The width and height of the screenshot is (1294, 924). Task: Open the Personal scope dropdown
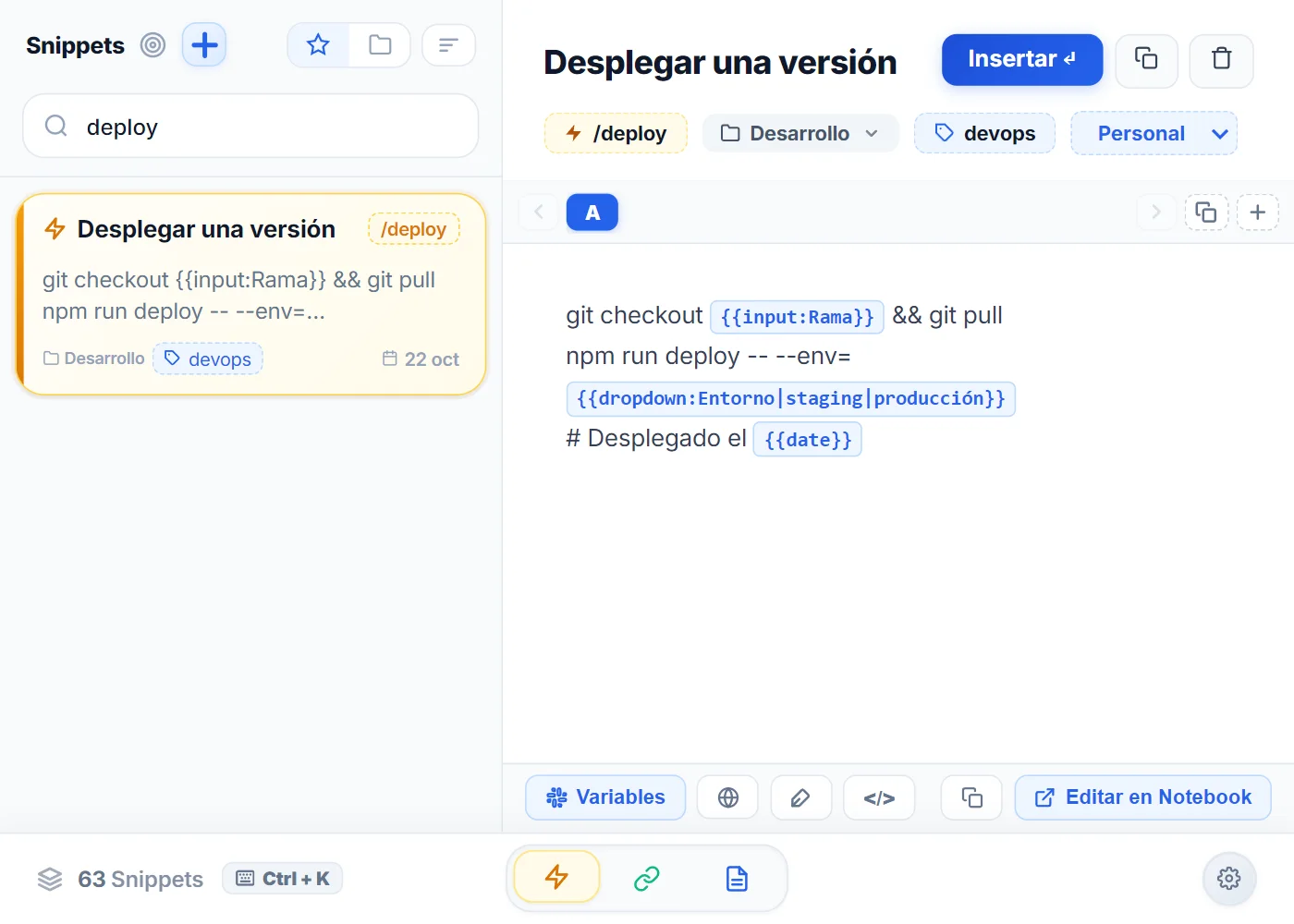(1154, 133)
